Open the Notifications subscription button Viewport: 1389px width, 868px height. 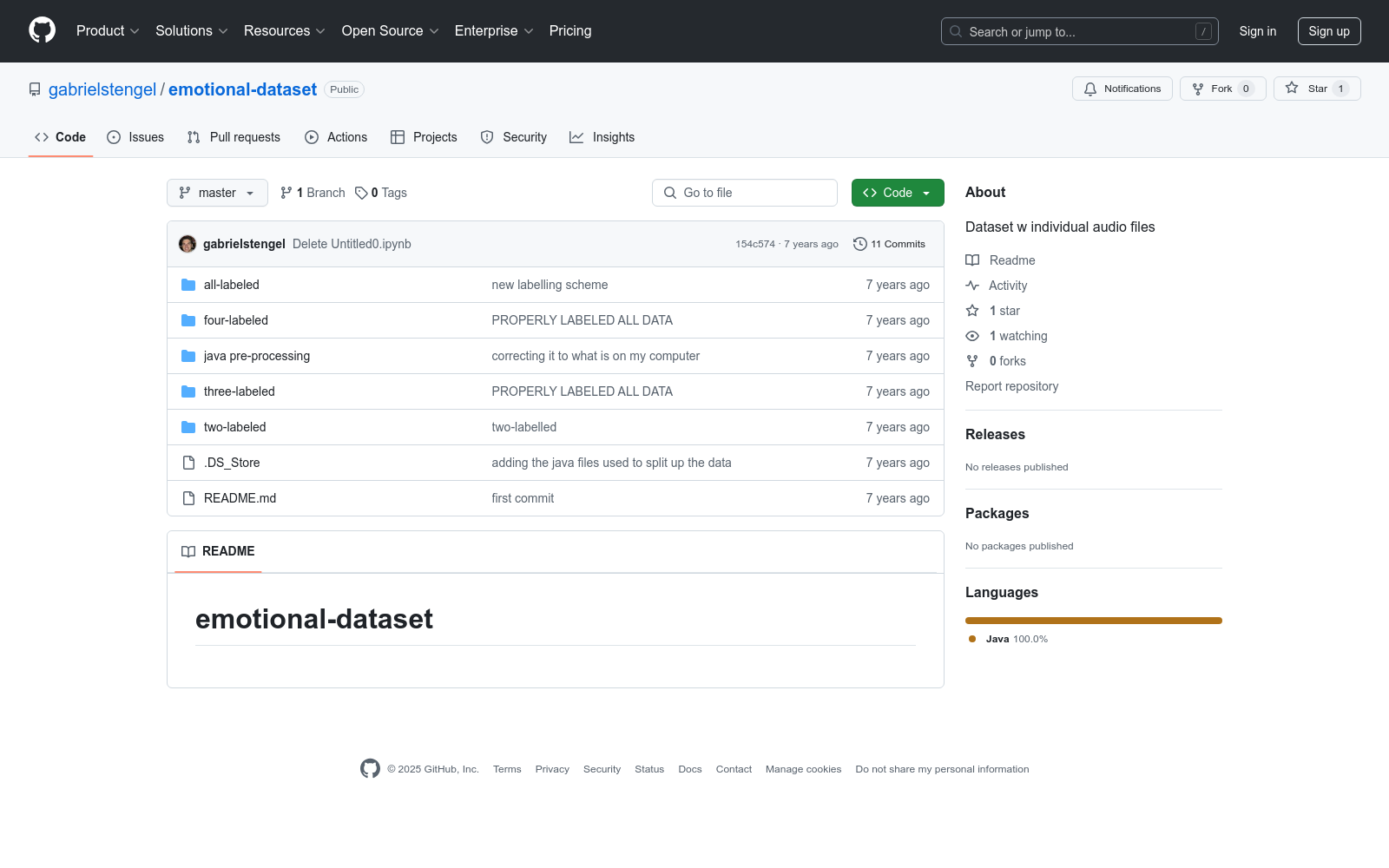(x=1122, y=89)
